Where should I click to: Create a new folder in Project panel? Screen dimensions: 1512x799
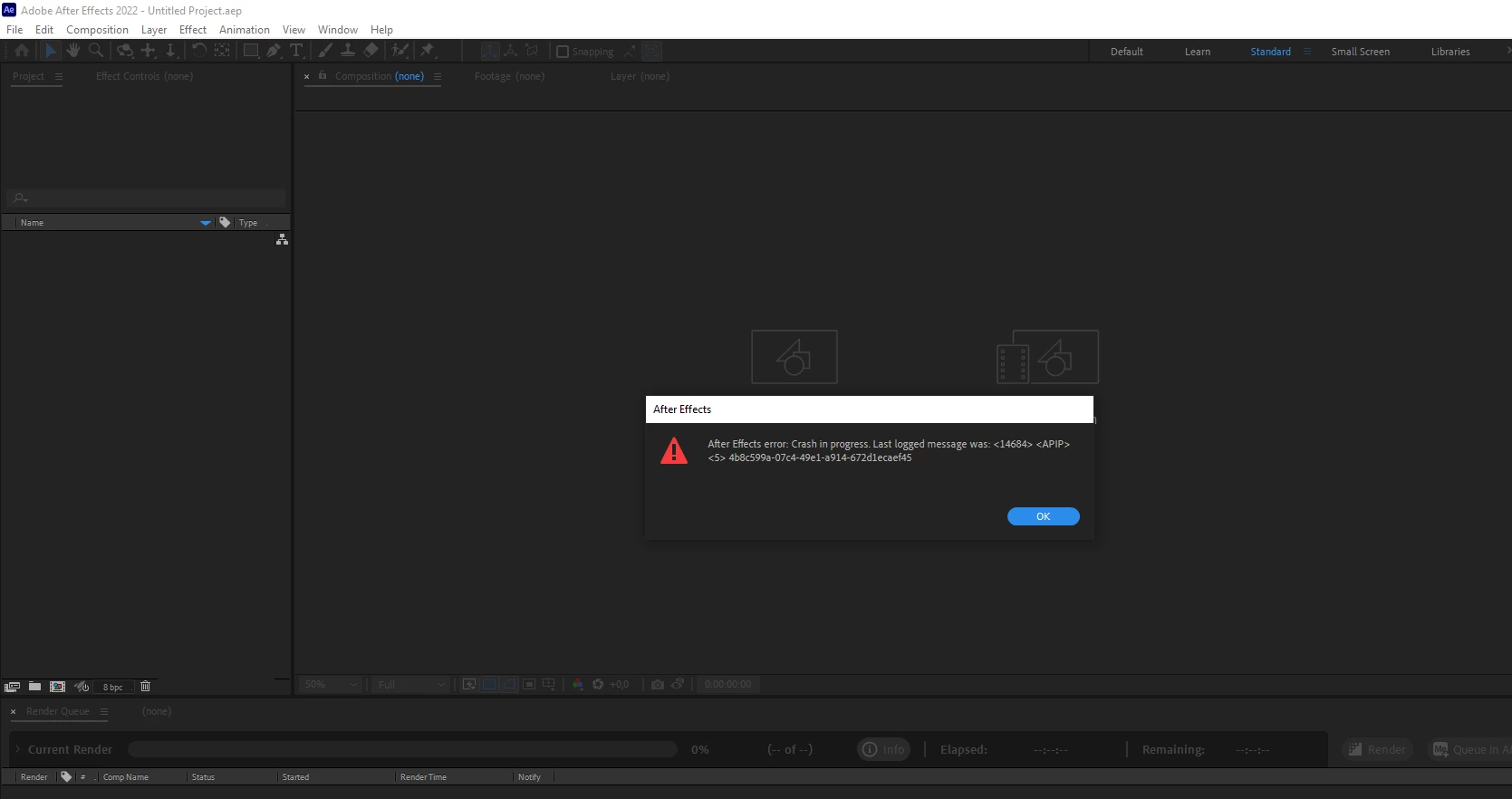[x=34, y=687]
